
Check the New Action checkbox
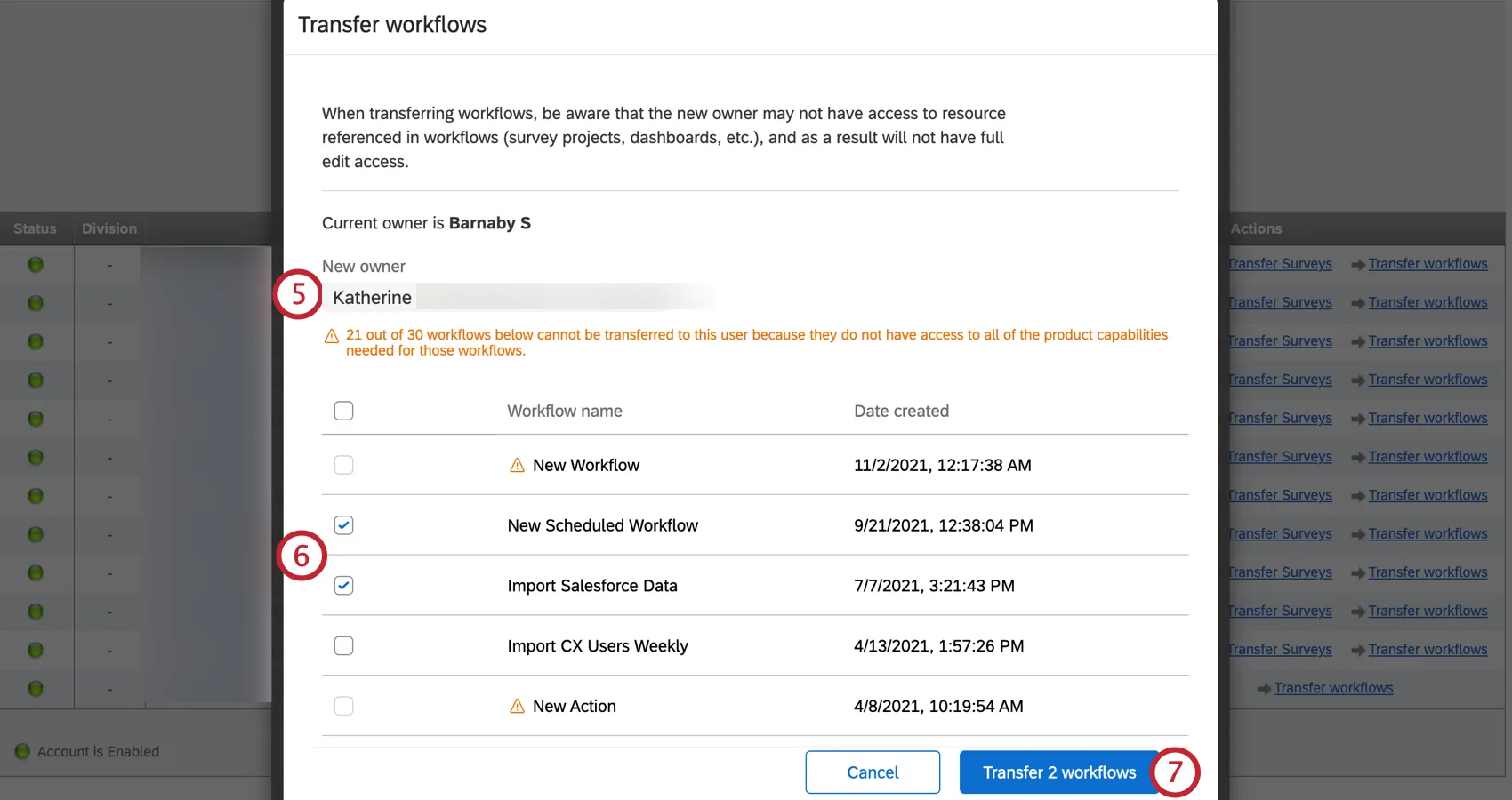coord(343,705)
